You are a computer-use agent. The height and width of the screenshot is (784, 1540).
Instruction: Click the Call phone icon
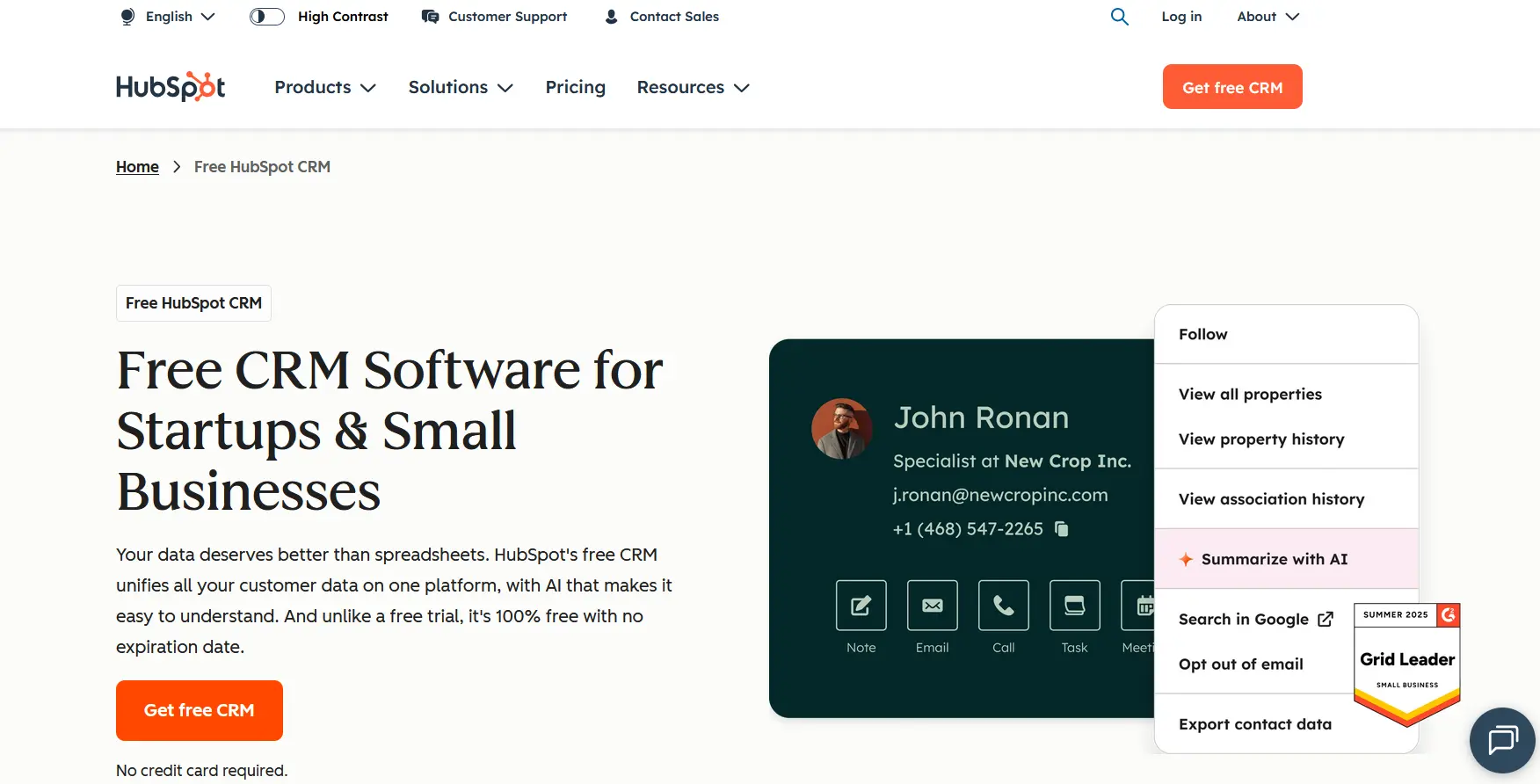coord(1004,605)
